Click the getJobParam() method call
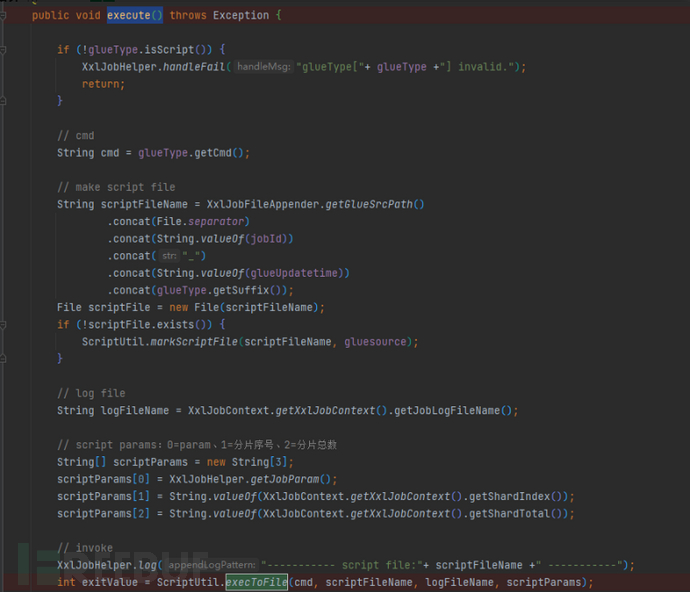The height and width of the screenshot is (592, 690). click(x=290, y=479)
